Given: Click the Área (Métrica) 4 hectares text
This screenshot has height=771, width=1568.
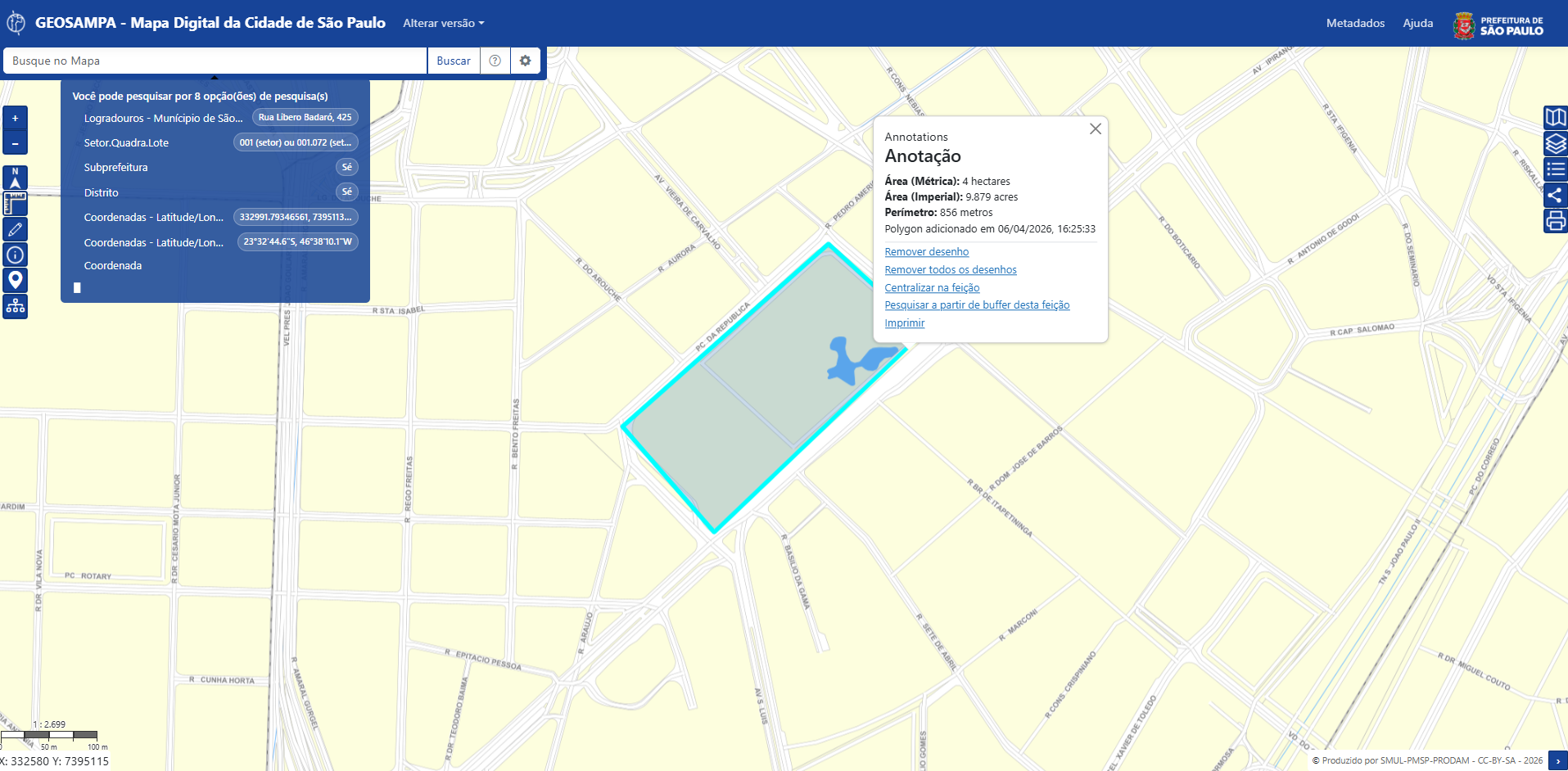Looking at the screenshot, I should [x=947, y=182].
